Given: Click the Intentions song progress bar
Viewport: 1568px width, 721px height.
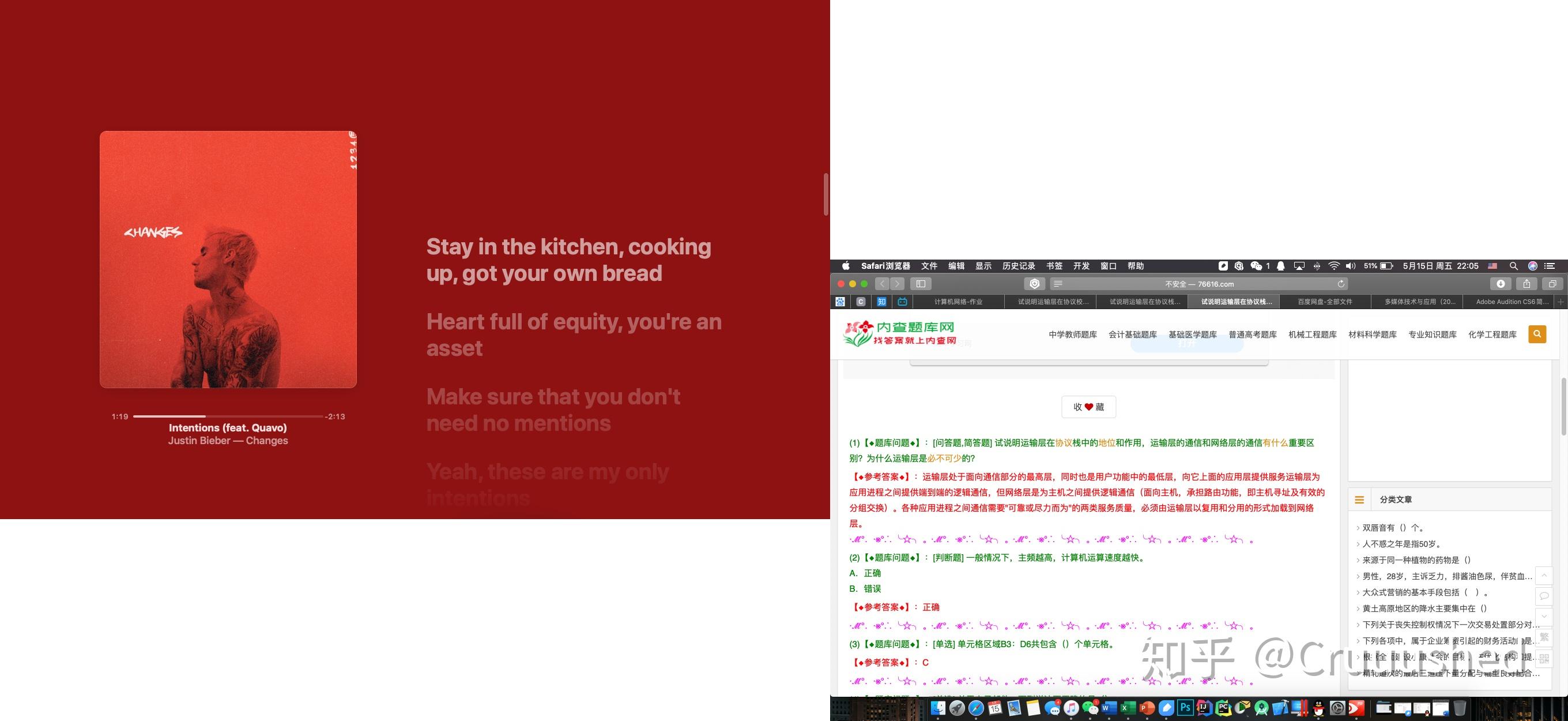Looking at the screenshot, I should point(228,416).
